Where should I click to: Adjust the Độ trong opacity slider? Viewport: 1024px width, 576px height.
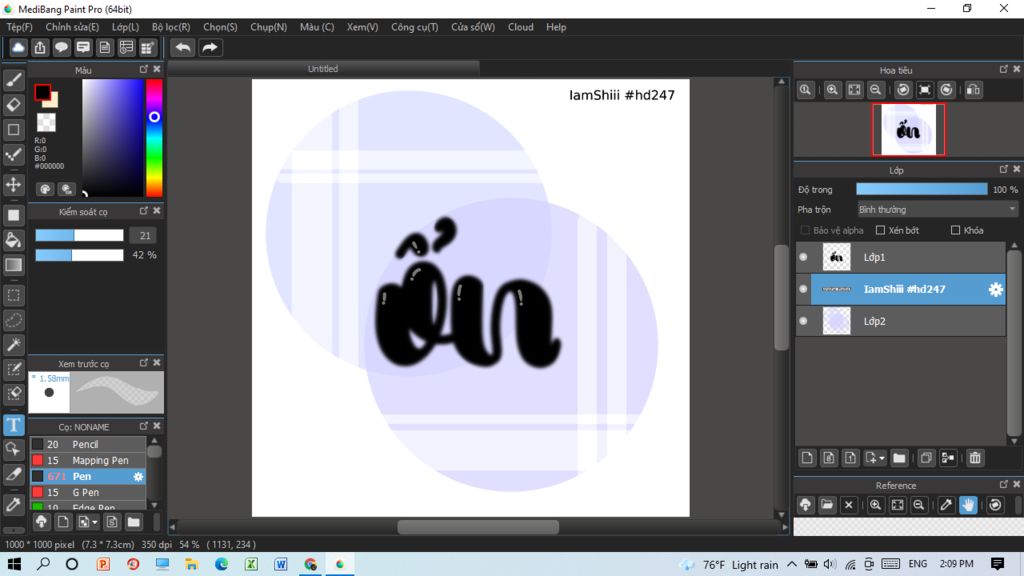point(921,189)
